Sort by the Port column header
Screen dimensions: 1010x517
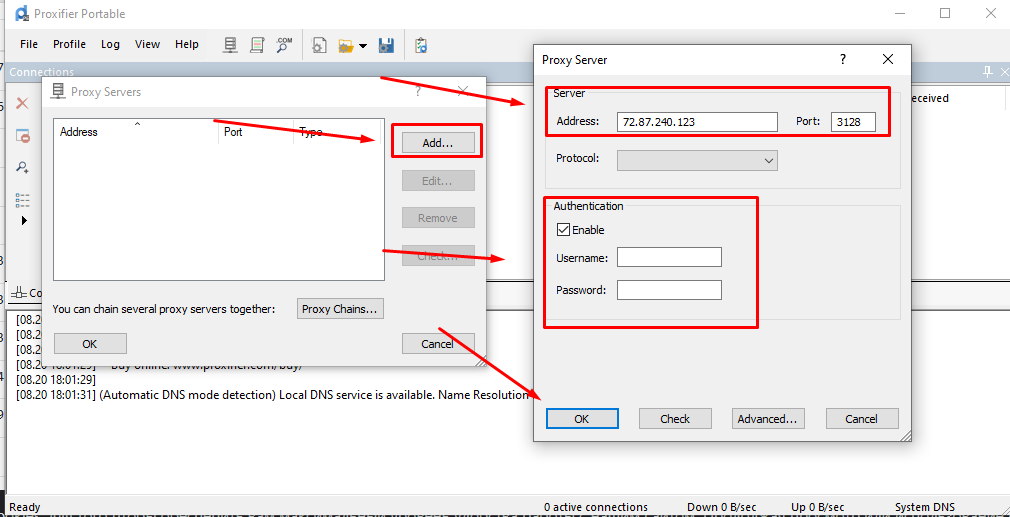pos(256,131)
